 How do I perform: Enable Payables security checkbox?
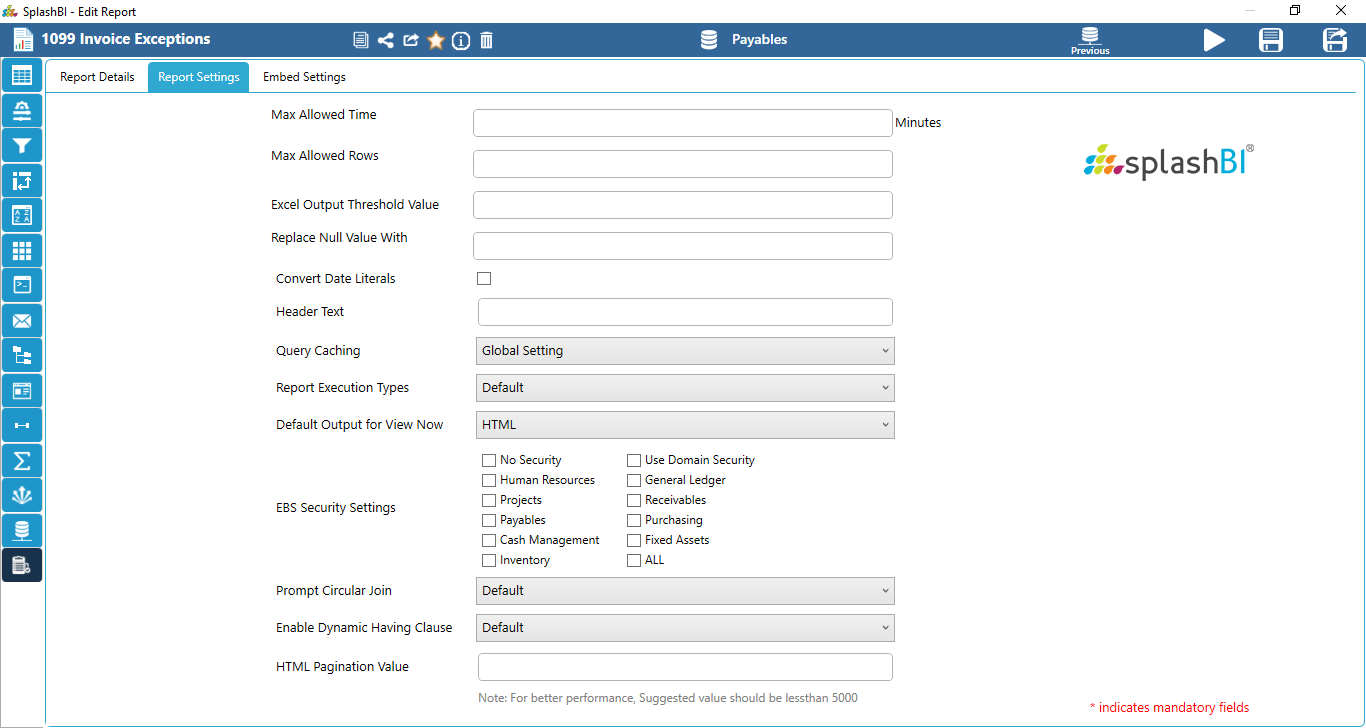(489, 520)
